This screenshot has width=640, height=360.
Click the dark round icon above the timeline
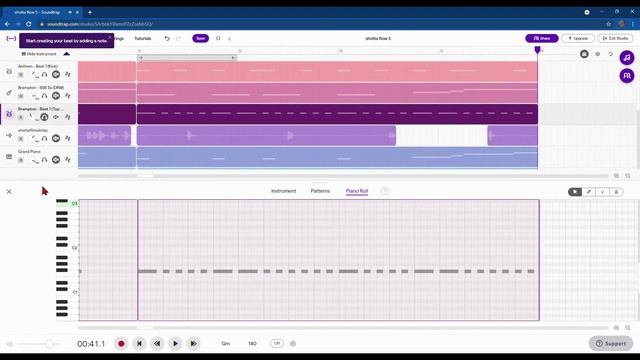point(584,54)
